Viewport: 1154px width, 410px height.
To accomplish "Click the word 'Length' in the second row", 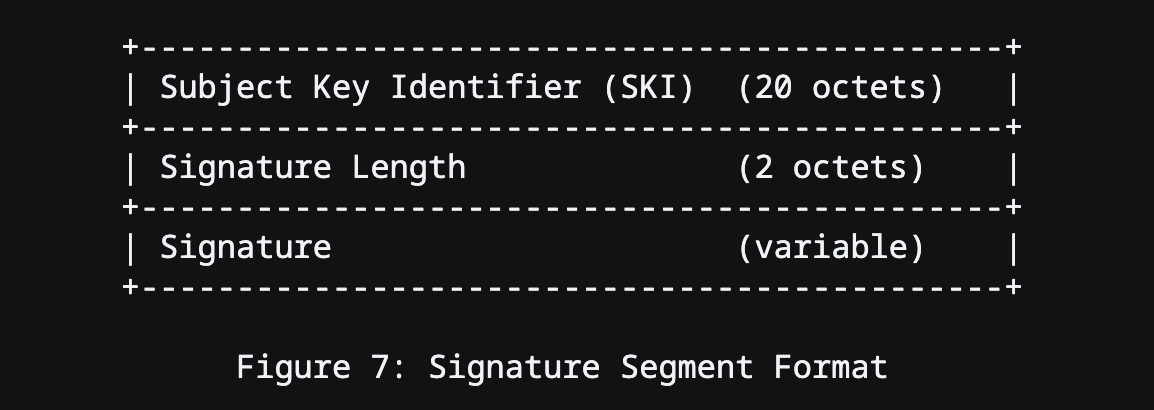I will (408, 168).
